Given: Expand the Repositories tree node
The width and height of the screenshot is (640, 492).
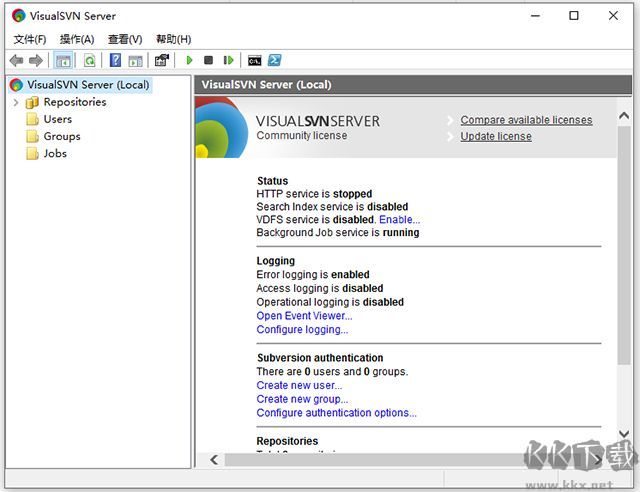Looking at the screenshot, I should pyautogui.click(x=16, y=102).
